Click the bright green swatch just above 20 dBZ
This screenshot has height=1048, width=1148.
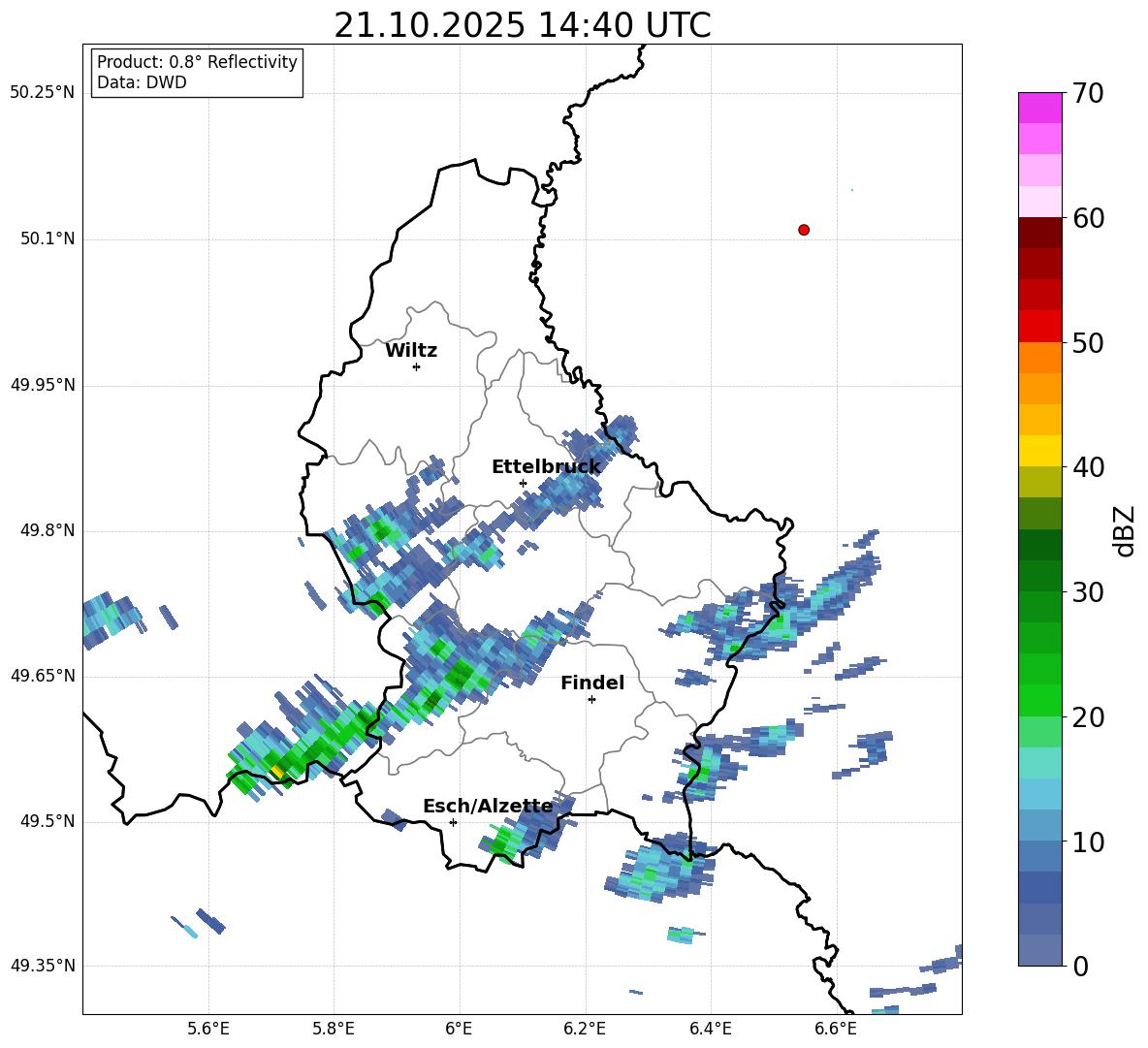1039,700
